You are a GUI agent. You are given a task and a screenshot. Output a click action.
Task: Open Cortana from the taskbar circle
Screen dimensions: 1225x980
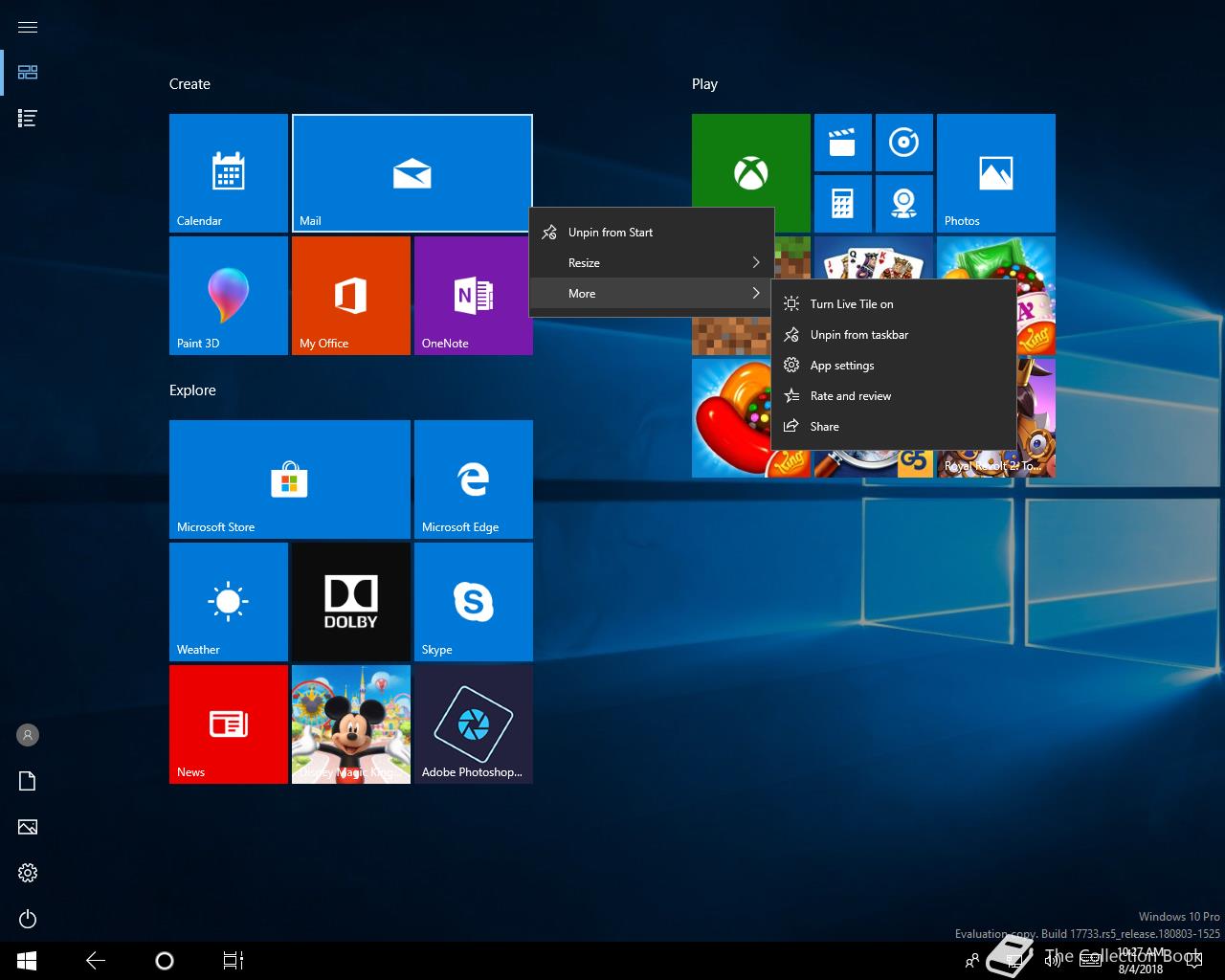coord(165,961)
